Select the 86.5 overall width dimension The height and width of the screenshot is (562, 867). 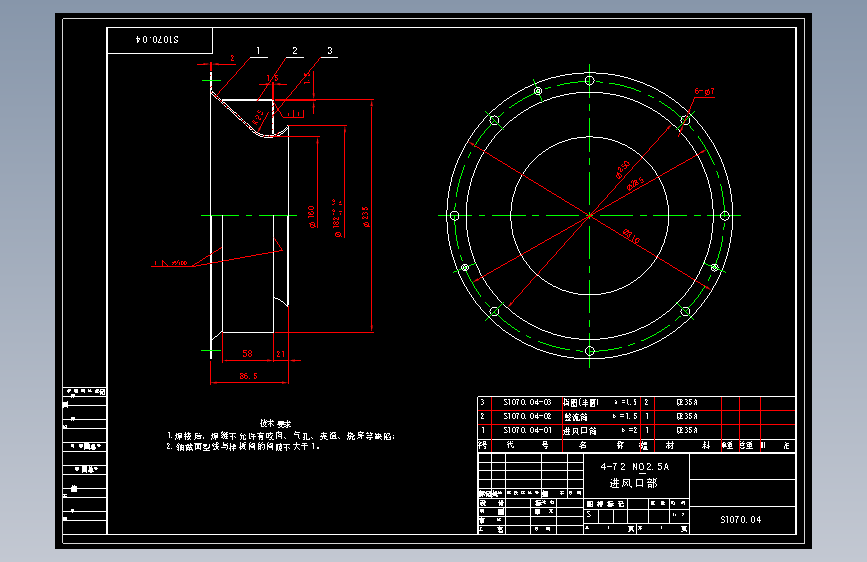(x=248, y=376)
